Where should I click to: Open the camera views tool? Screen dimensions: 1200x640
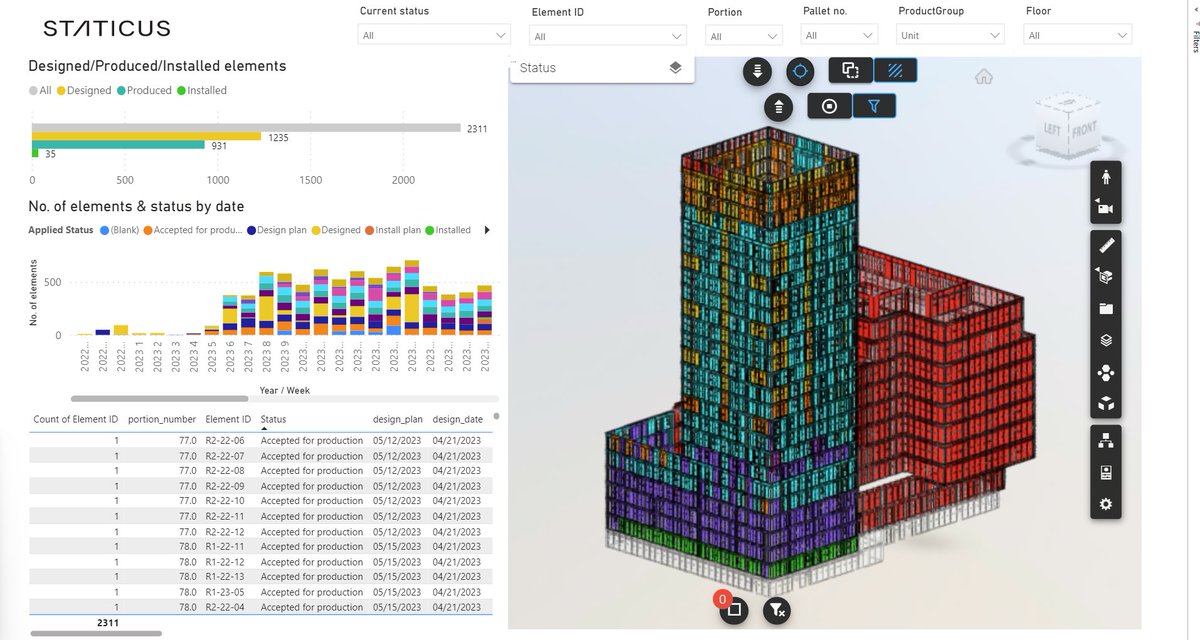click(x=1105, y=208)
